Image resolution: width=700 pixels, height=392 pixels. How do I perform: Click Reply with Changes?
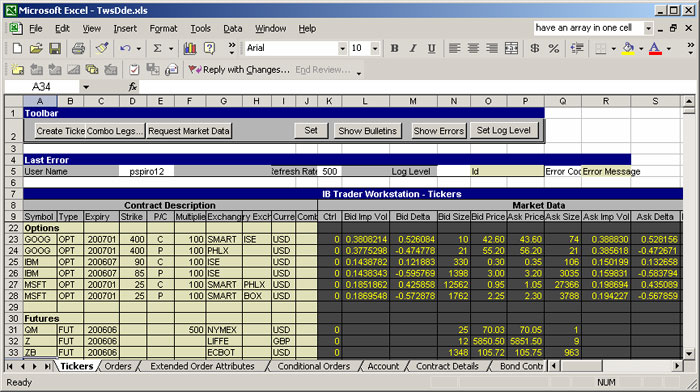tap(239, 69)
